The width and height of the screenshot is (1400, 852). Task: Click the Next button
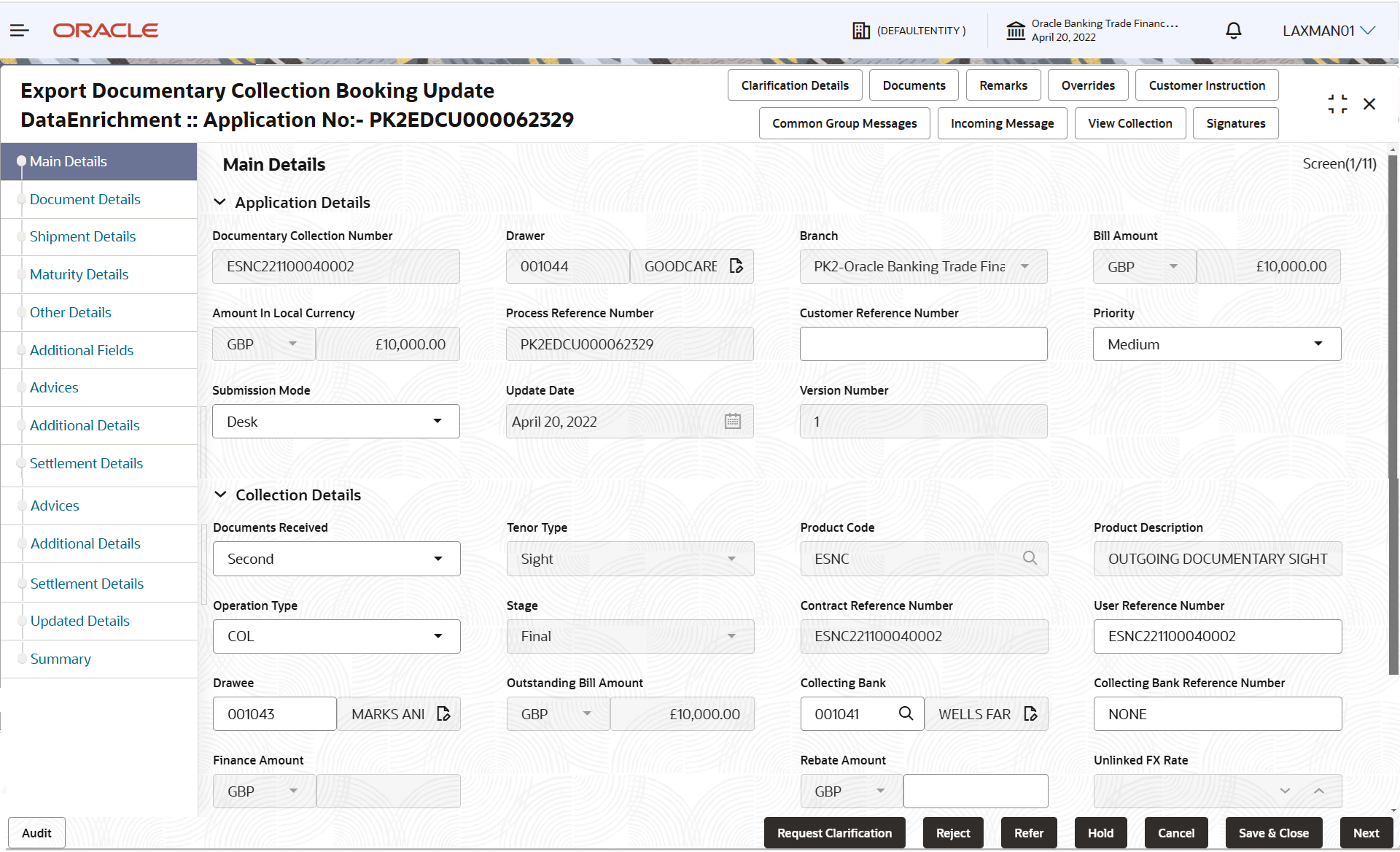pyautogui.click(x=1366, y=833)
